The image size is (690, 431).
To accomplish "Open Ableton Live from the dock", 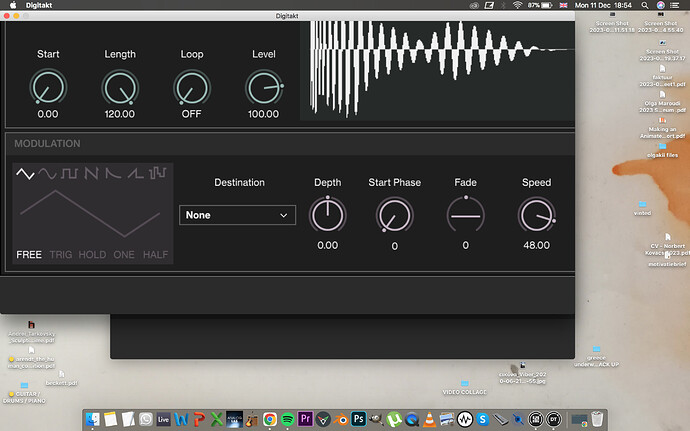I will coord(163,419).
